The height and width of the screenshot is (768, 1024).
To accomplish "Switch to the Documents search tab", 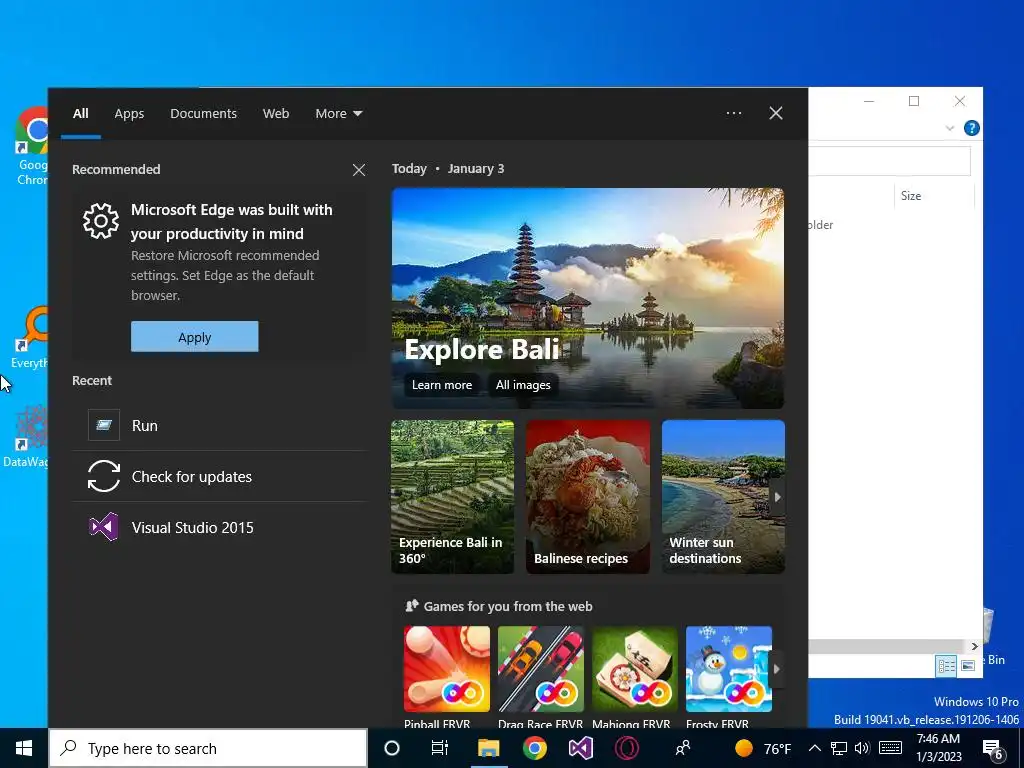I will click(x=203, y=114).
